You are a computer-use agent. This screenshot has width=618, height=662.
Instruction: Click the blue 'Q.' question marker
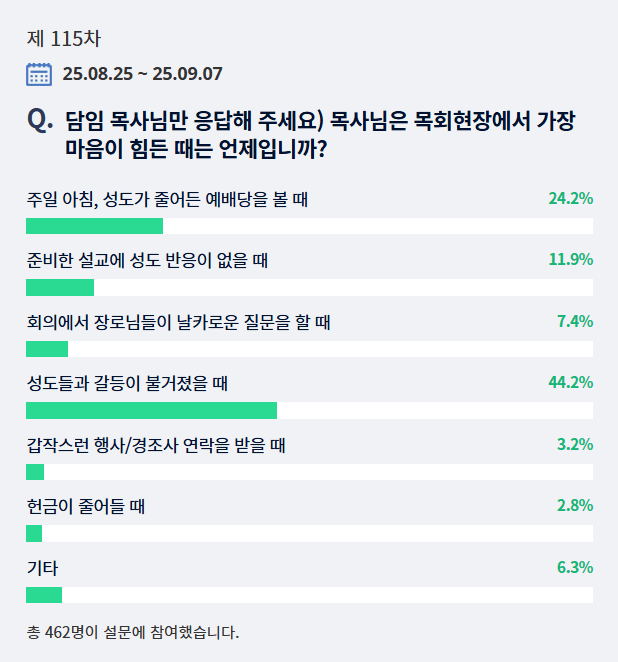click(41, 121)
